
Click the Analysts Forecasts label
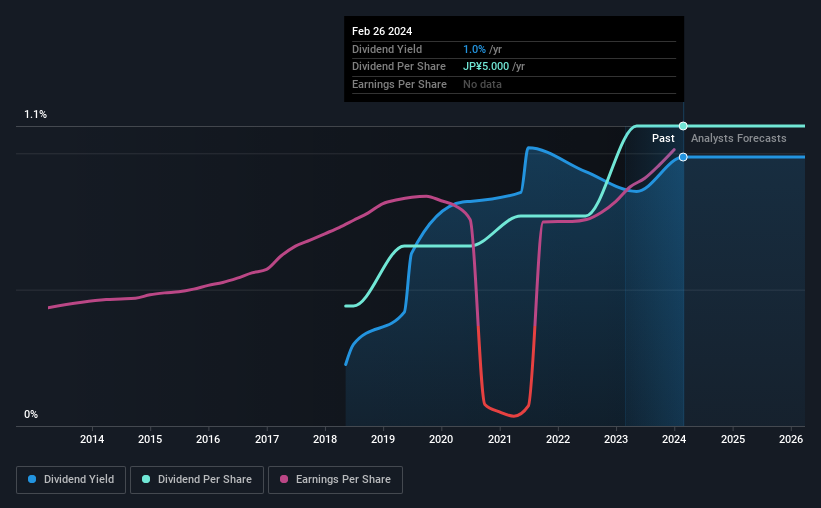(739, 138)
